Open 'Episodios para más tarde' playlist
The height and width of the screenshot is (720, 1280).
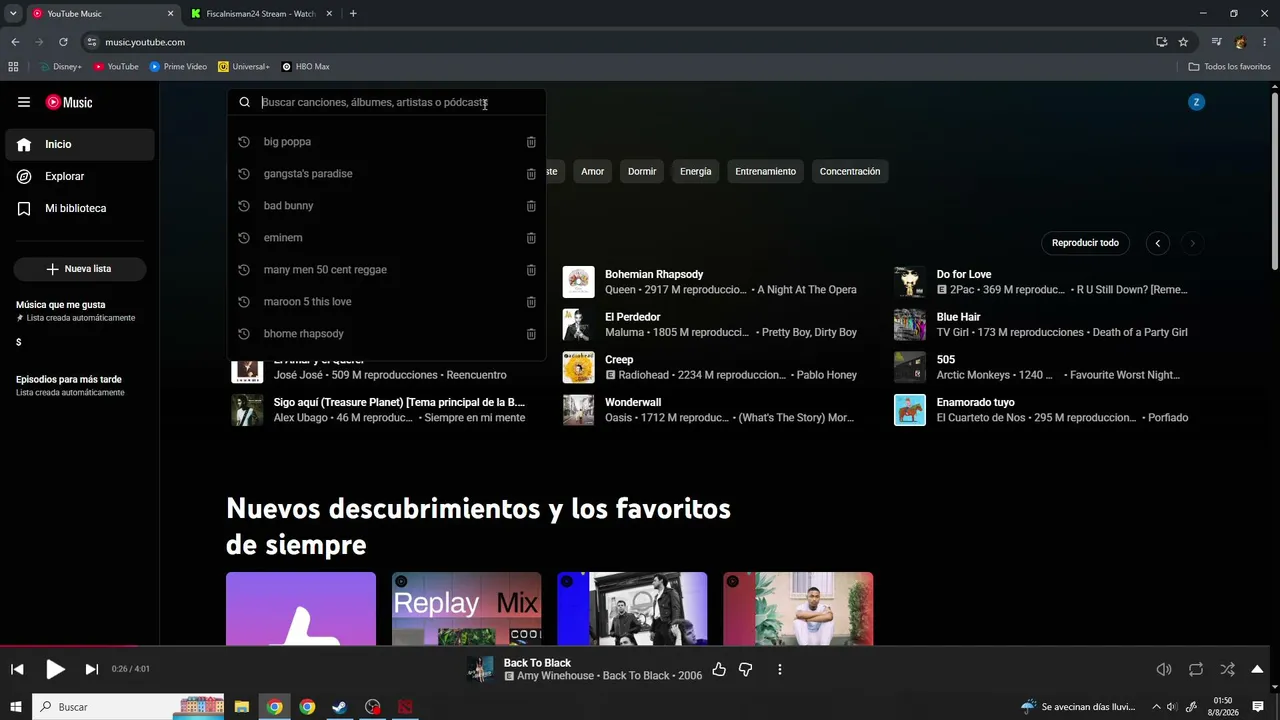(x=80, y=385)
